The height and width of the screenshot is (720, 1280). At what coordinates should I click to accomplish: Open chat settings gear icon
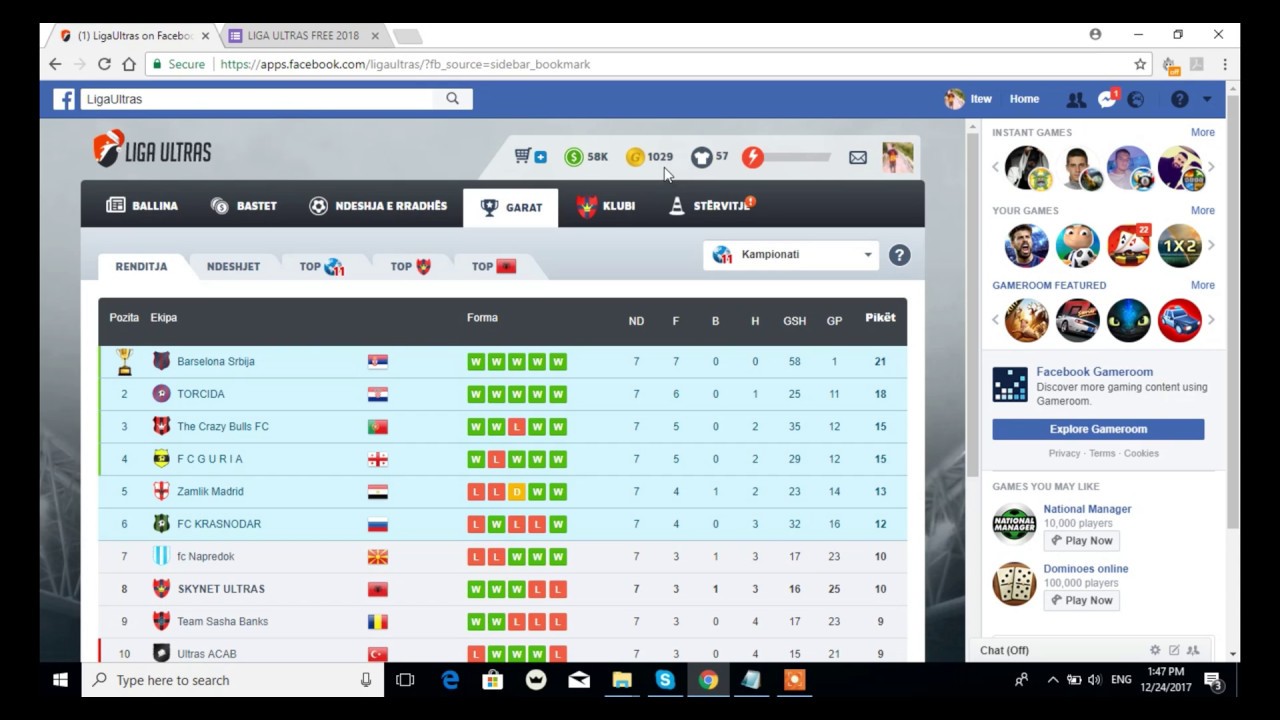(x=1155, y=650)
